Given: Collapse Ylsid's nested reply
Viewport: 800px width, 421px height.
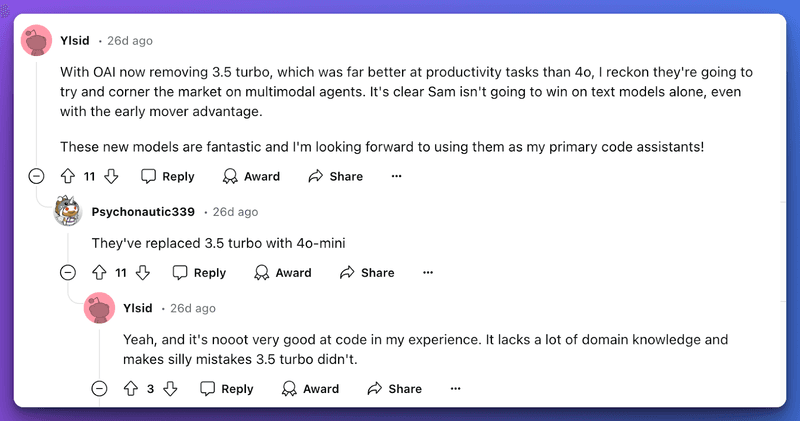Looking at the screenshot, I should pos(99,389).
